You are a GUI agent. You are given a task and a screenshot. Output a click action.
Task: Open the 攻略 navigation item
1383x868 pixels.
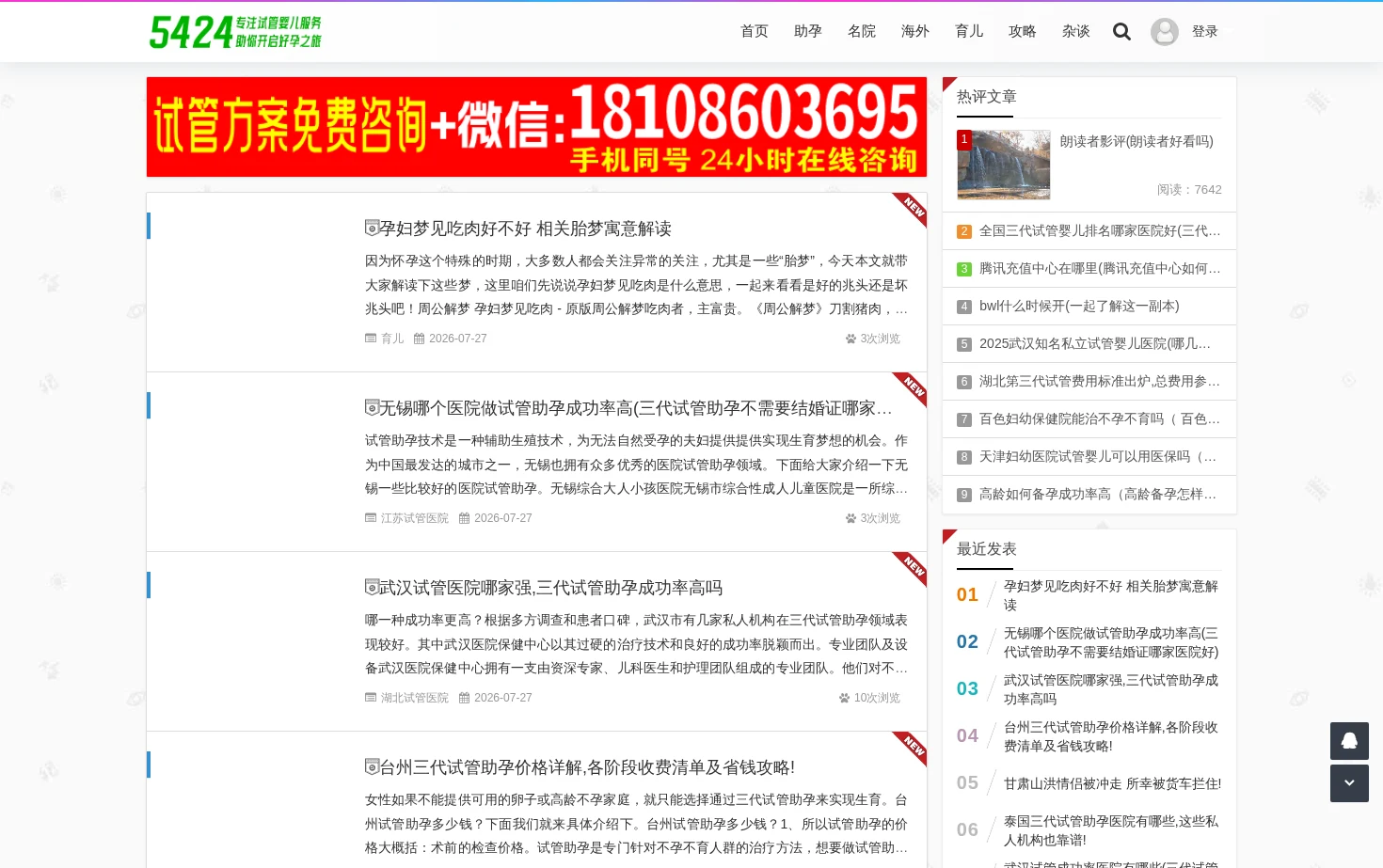click(x=1023, y=32)
